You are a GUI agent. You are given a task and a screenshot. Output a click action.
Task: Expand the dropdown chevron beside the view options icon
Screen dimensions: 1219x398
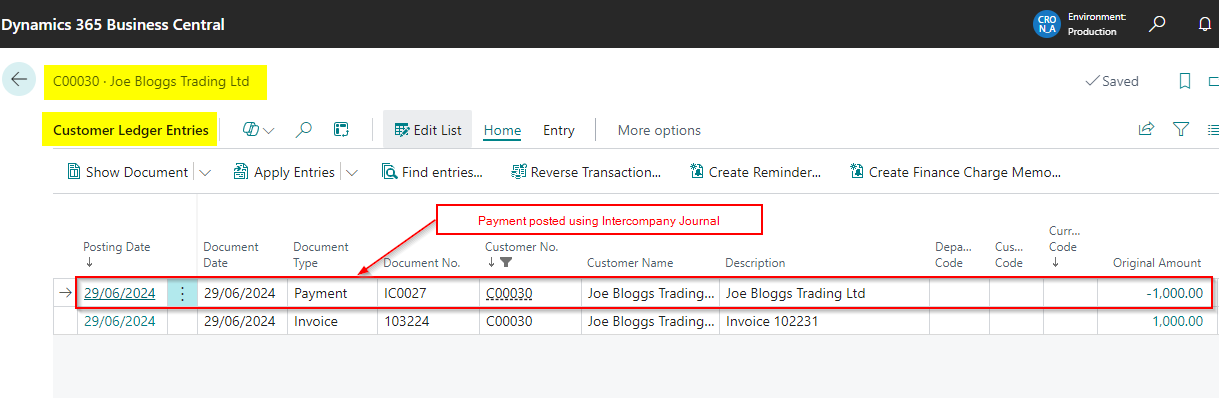[x=269, y=131]
